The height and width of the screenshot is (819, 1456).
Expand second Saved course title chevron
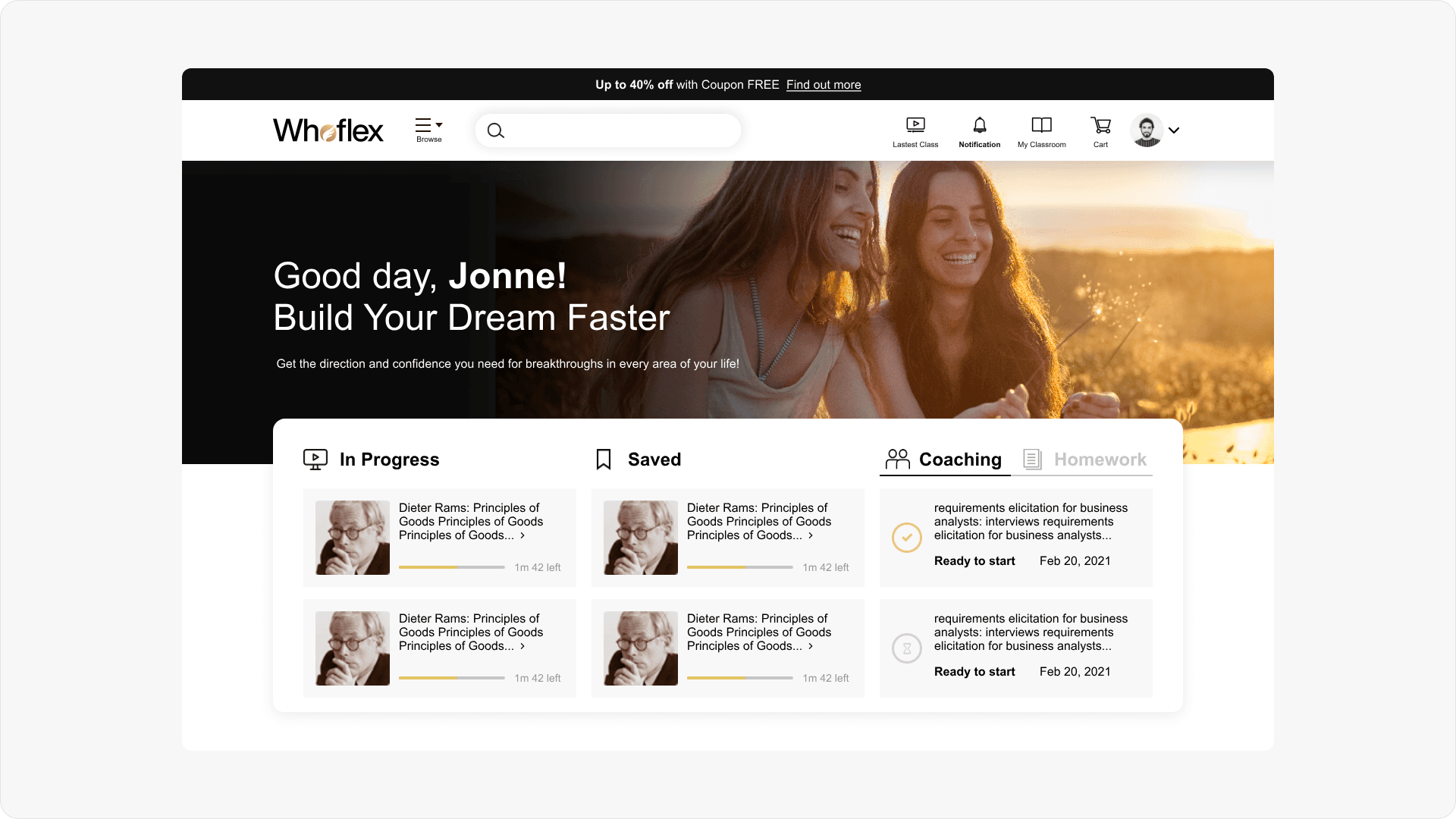point(811,646)
